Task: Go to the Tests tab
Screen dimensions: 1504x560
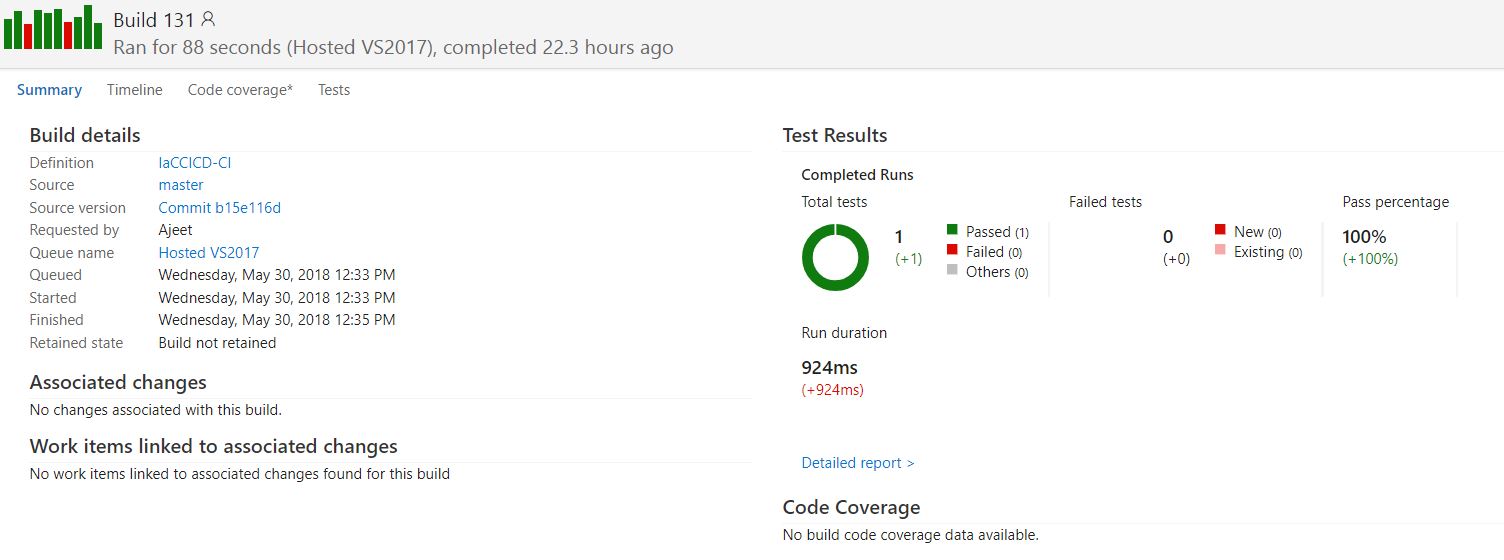Action: click(x=334, y=90)
